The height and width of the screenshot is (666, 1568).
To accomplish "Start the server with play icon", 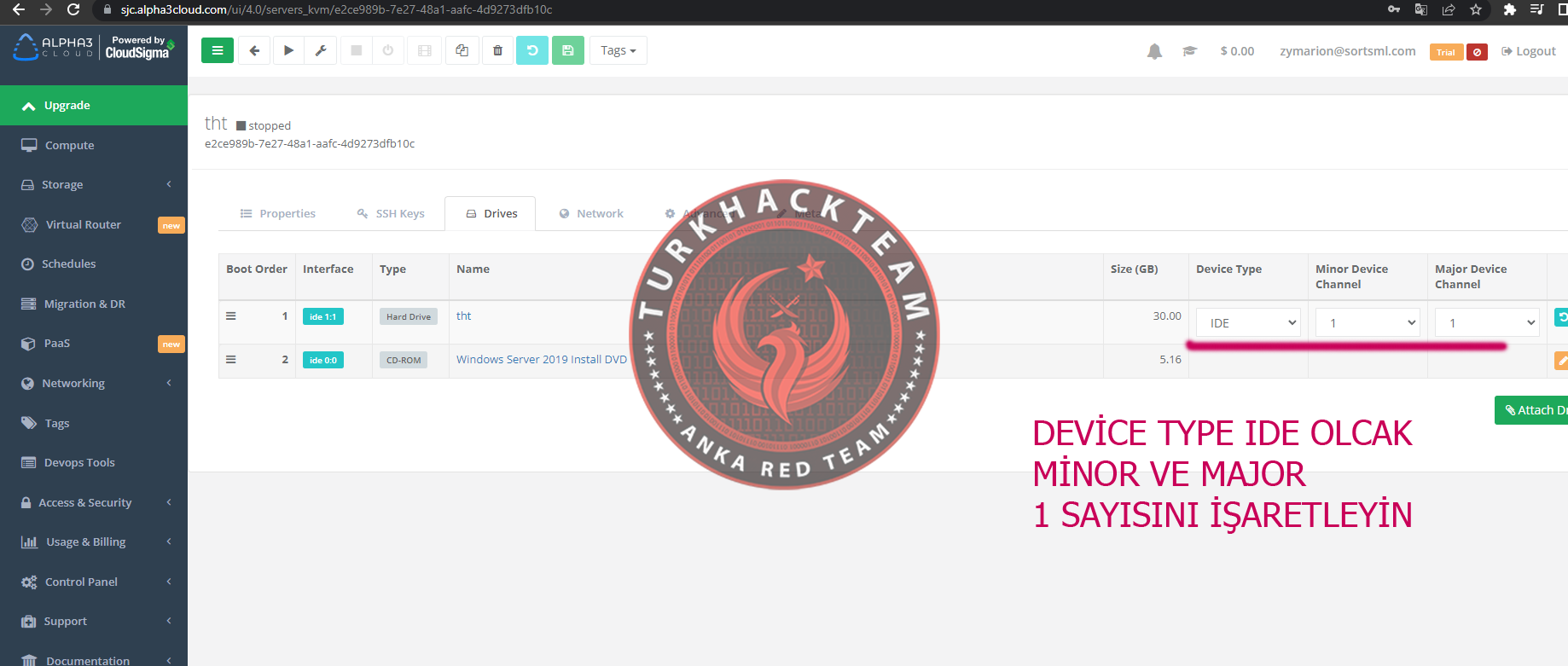I will coord(288,50).
